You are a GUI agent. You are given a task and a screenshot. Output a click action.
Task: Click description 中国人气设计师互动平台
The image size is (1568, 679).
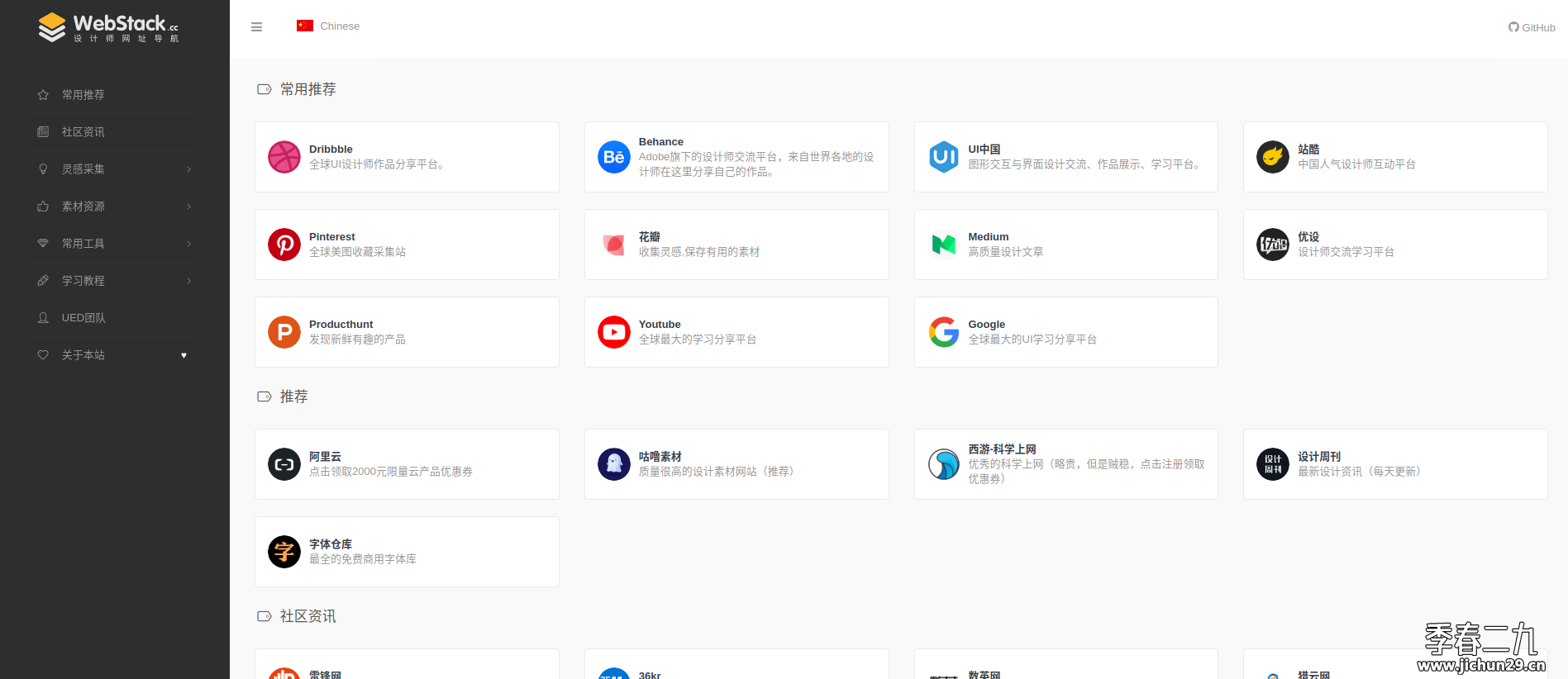click(x=1356, y=164)
